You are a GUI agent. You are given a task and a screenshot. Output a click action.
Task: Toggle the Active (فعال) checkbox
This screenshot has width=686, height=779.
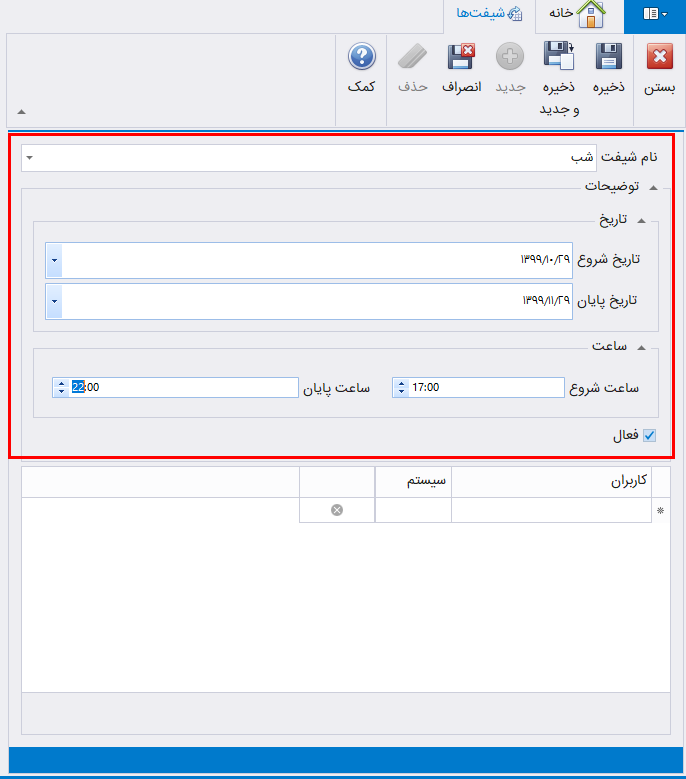tap(649, 435)
